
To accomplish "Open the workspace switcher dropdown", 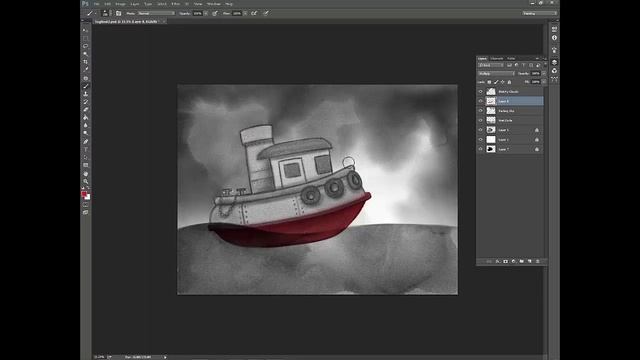I will click(x=539, y=13).
